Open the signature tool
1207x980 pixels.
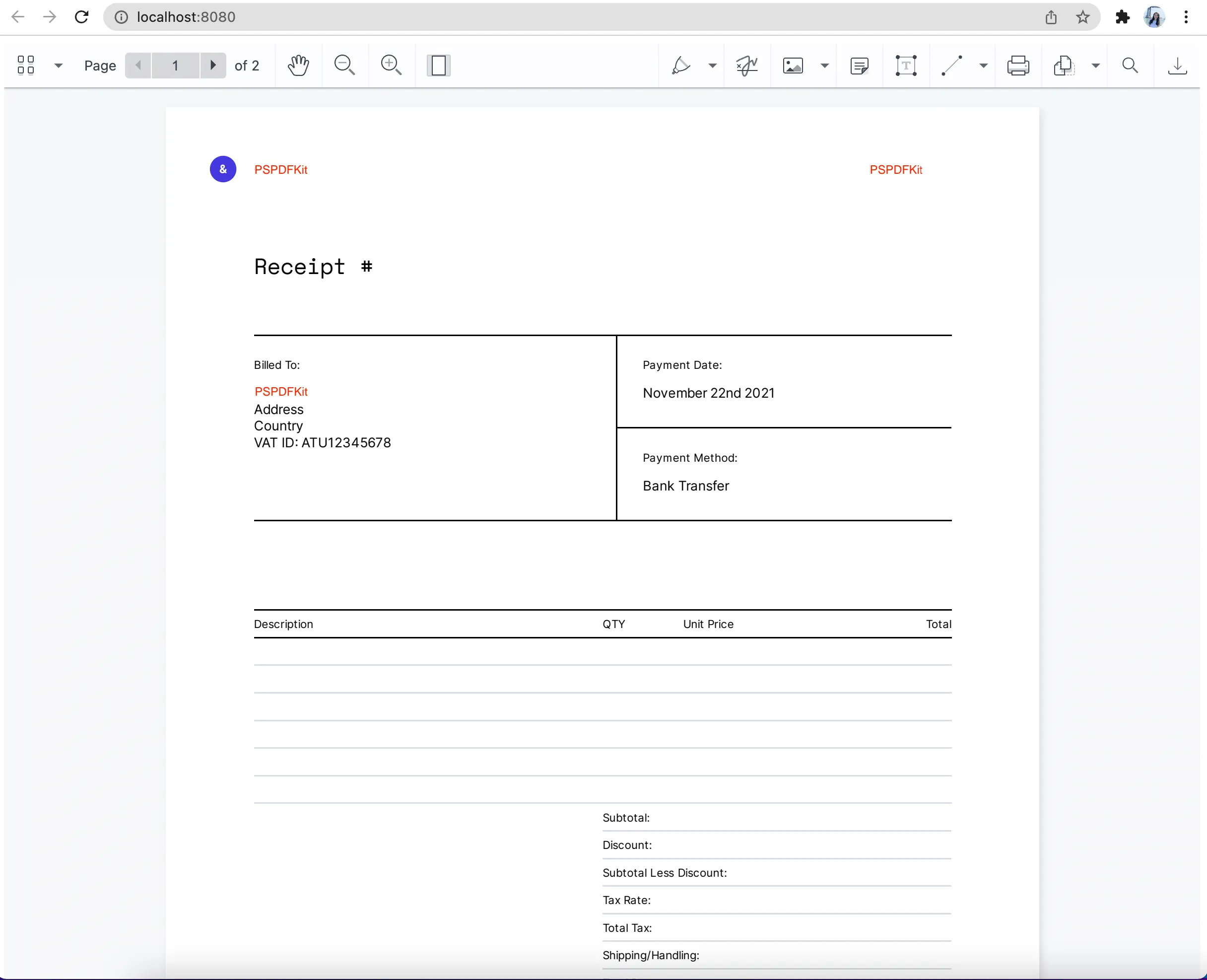tap(746, 66)
